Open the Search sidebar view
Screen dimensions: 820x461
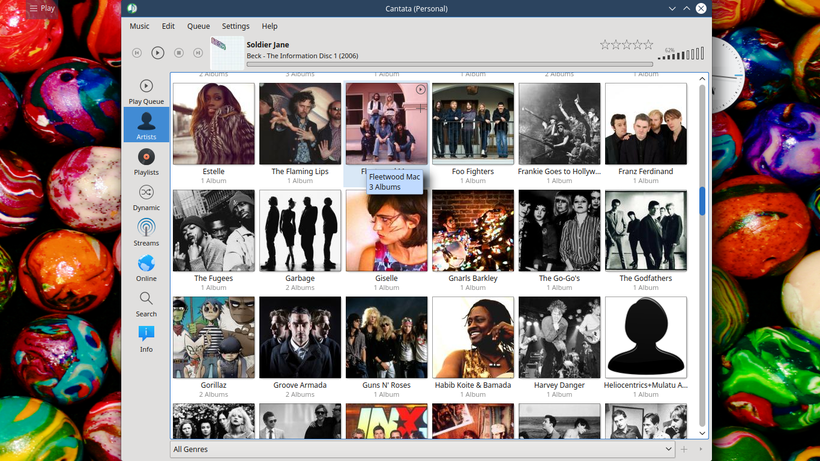tap(146, 304)
